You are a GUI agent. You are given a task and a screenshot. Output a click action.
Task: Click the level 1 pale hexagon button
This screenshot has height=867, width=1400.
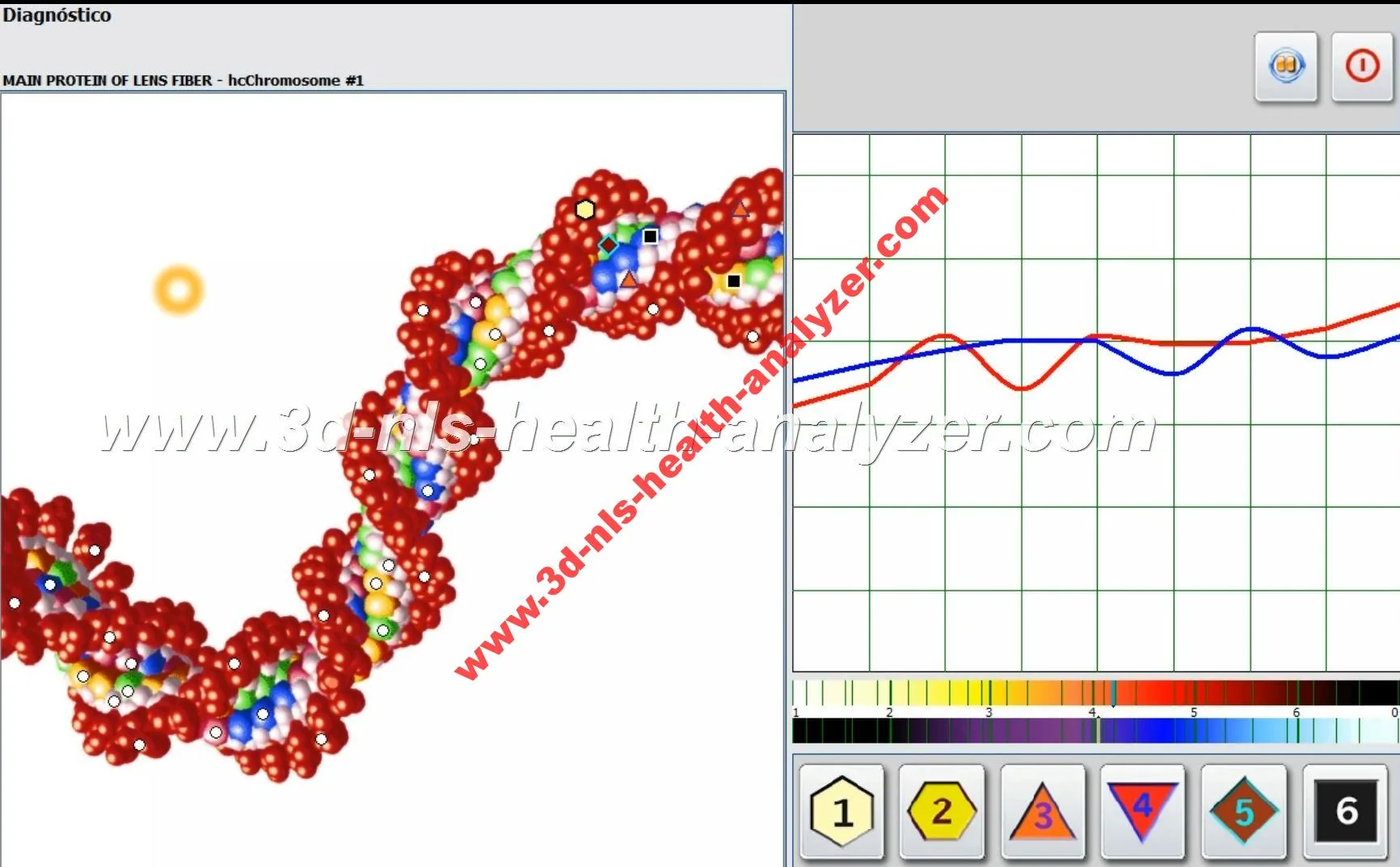[841, 810]
